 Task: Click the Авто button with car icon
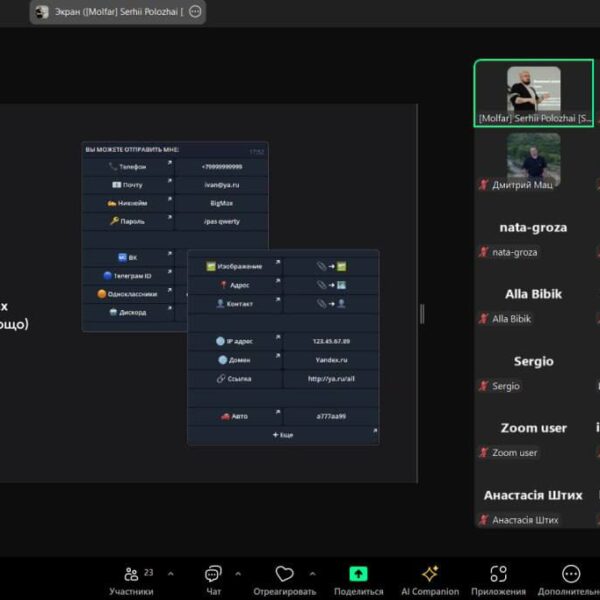click(235, 416)
